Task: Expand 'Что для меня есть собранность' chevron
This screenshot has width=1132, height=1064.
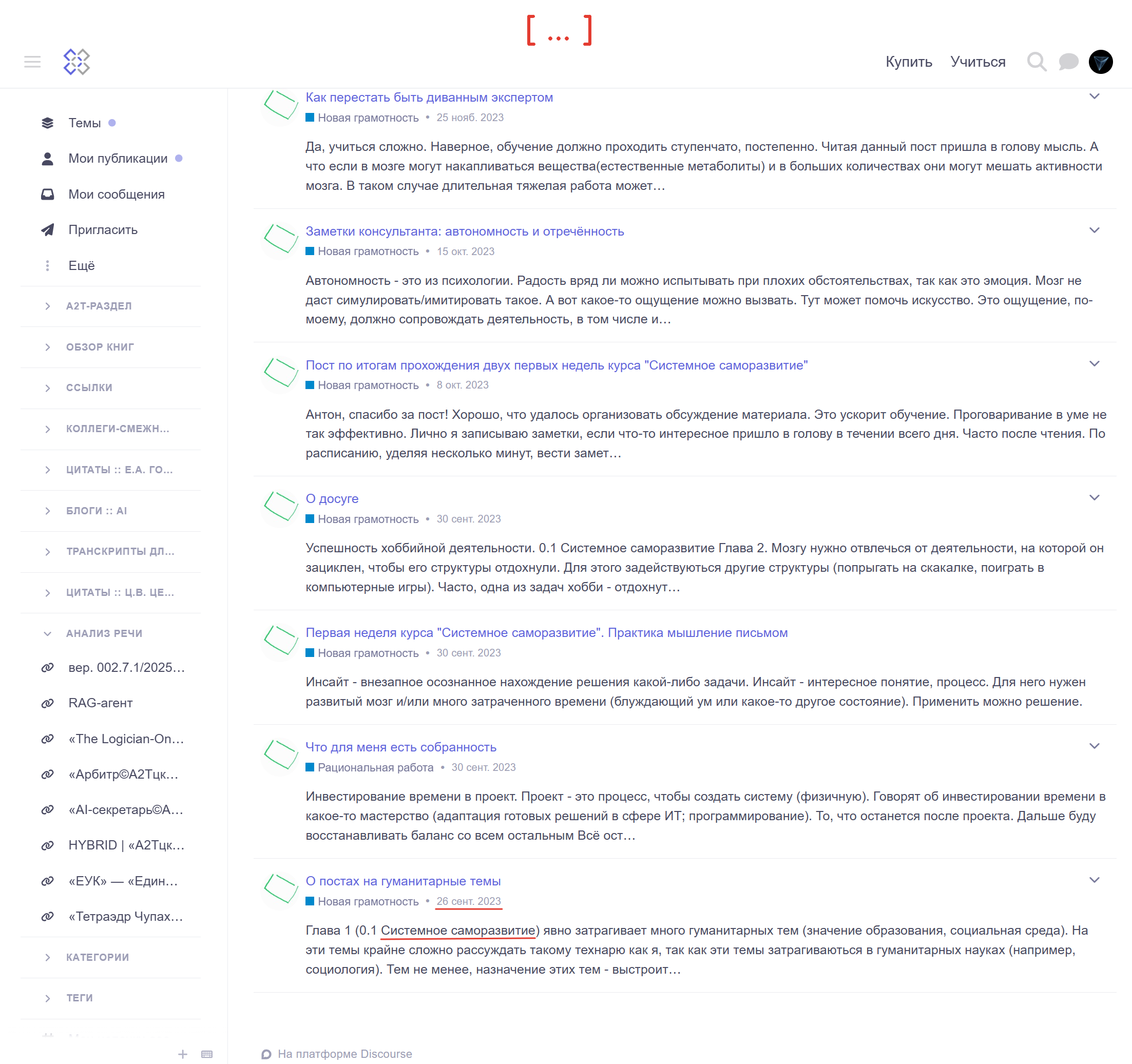Action: click(x=1094, y=746)
